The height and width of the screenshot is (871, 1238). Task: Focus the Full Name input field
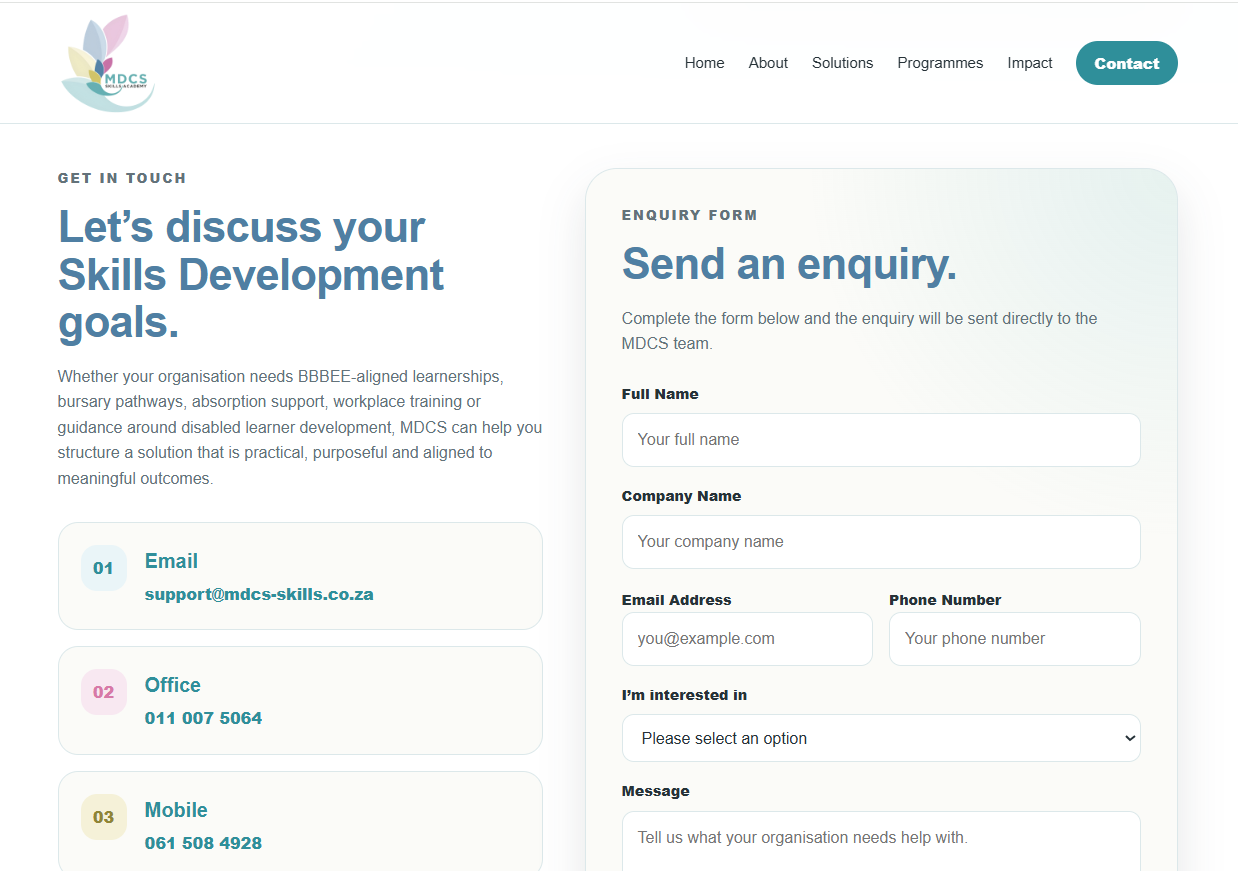coord(881,440)
